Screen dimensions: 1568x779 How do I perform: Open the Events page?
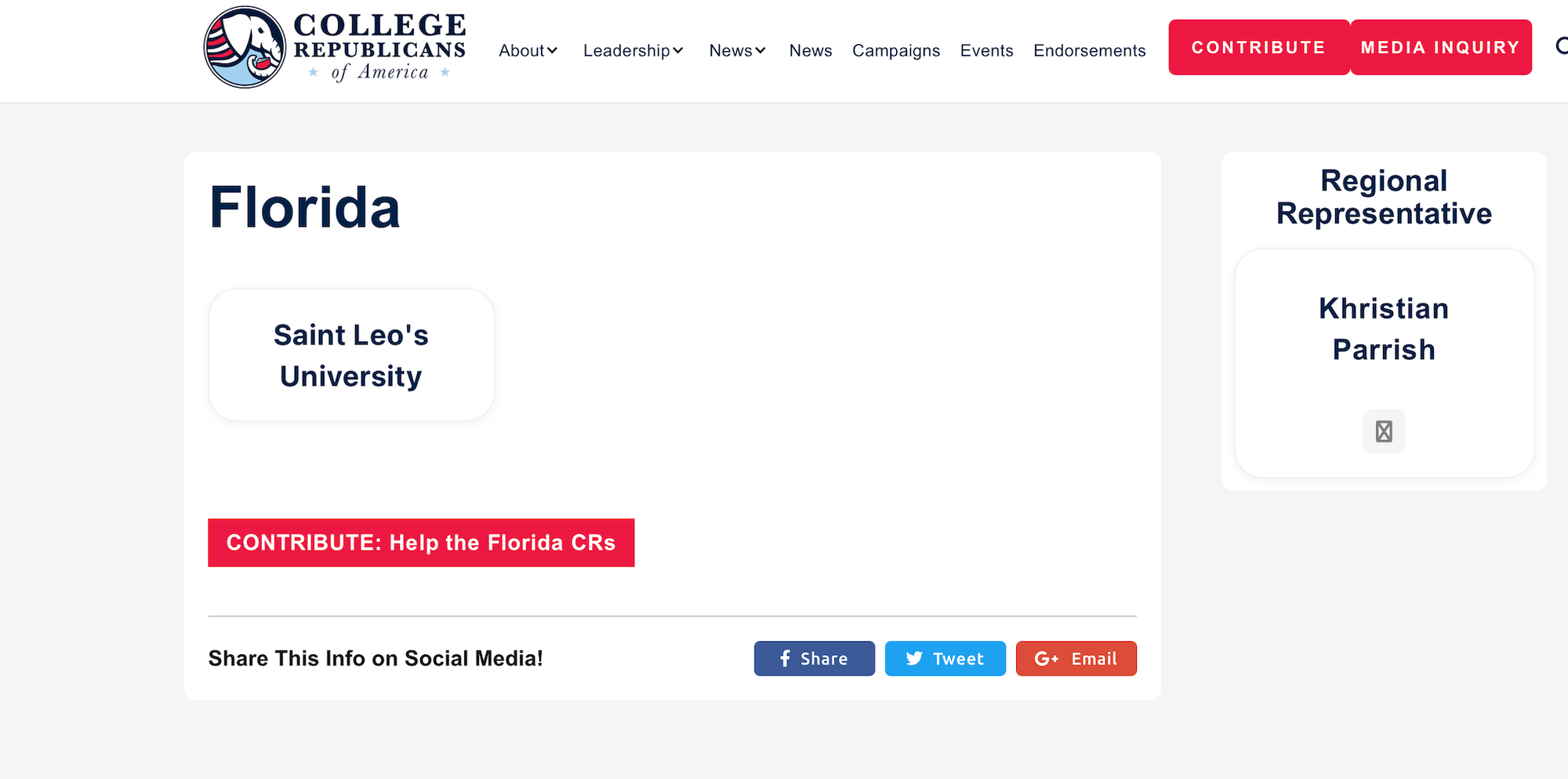(x=986, y=50)
